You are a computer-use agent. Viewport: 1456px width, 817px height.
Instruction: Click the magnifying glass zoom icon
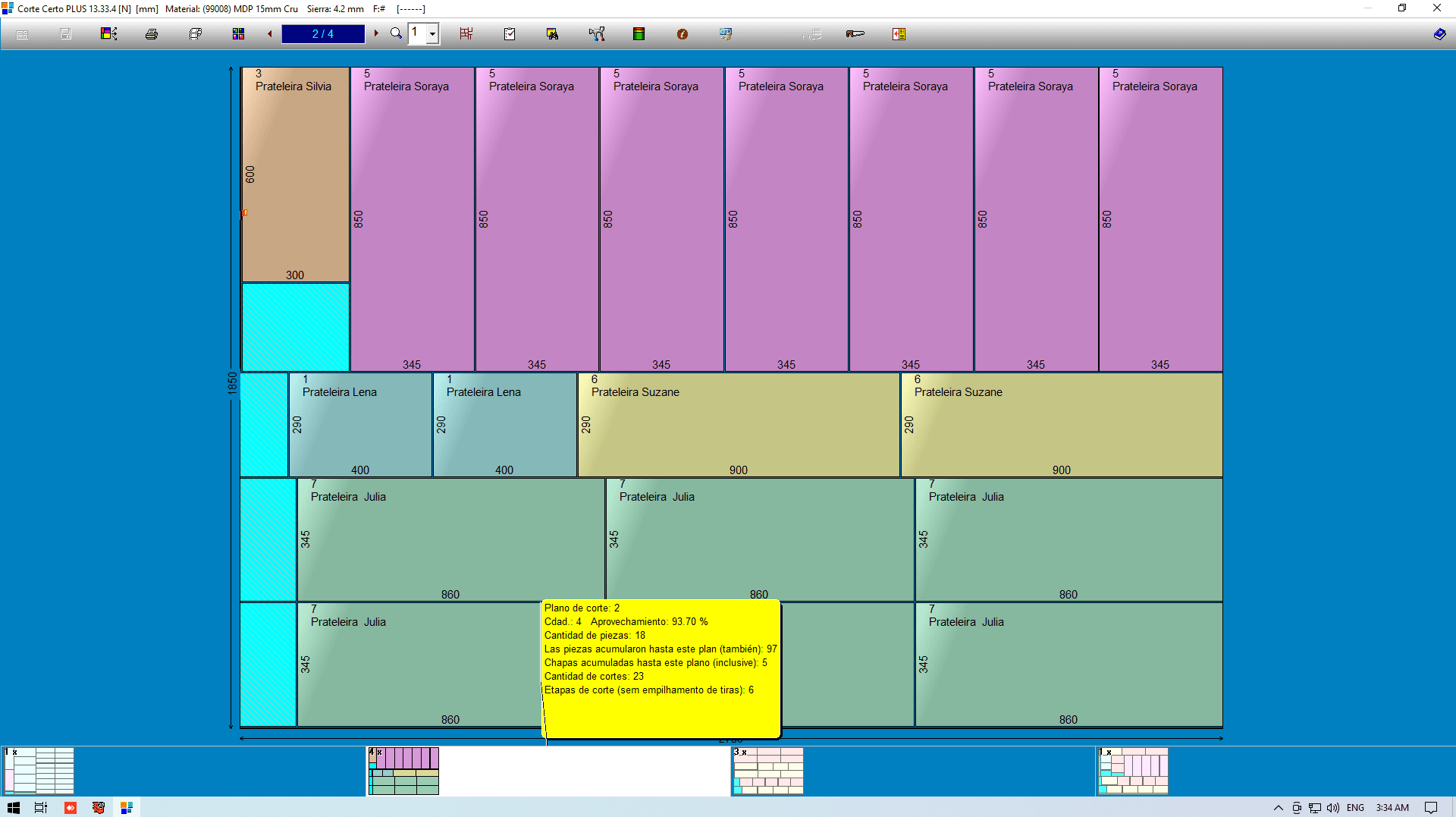(396, 33)
